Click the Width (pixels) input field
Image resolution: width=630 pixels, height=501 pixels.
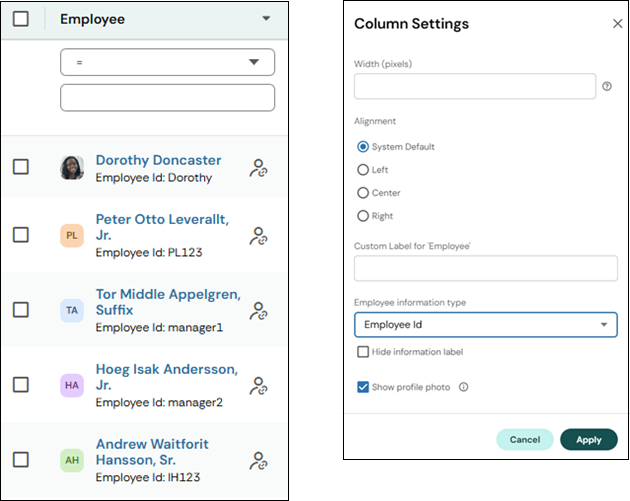point(475,86)
